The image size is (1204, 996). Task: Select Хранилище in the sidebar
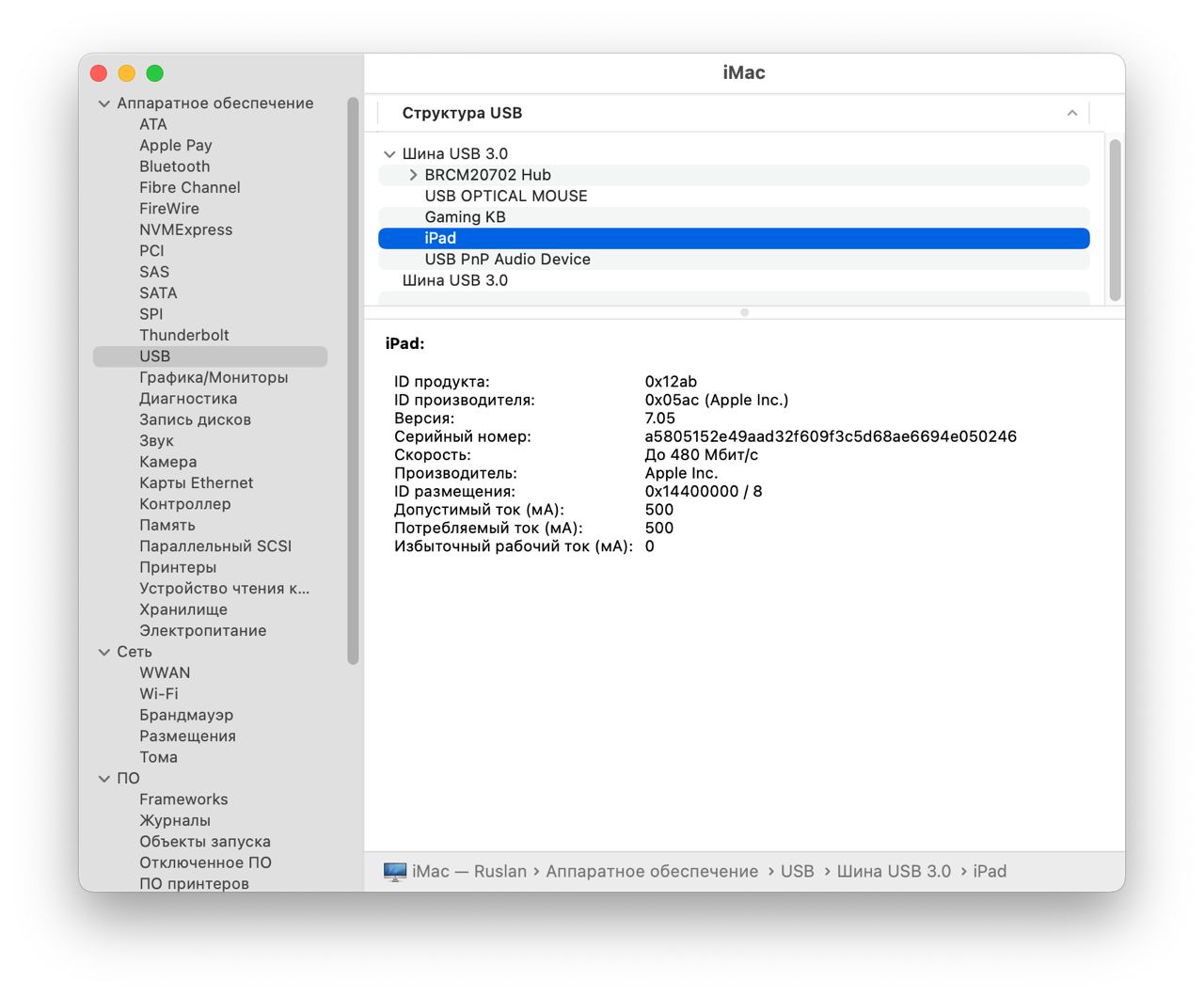coord(183,609)
